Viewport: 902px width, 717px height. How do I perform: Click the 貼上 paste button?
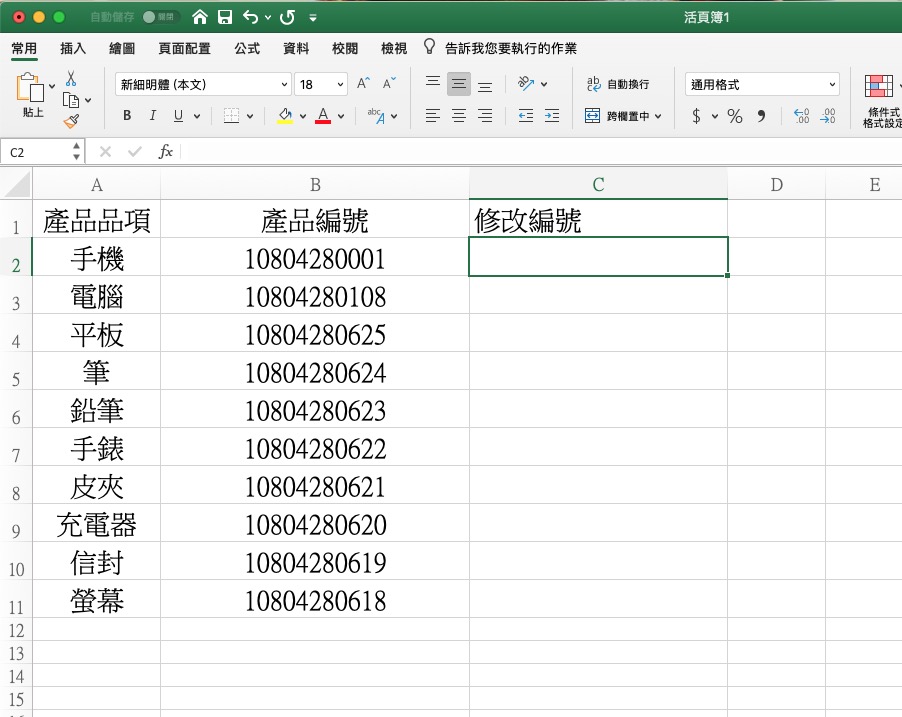[x=30, y=95]
